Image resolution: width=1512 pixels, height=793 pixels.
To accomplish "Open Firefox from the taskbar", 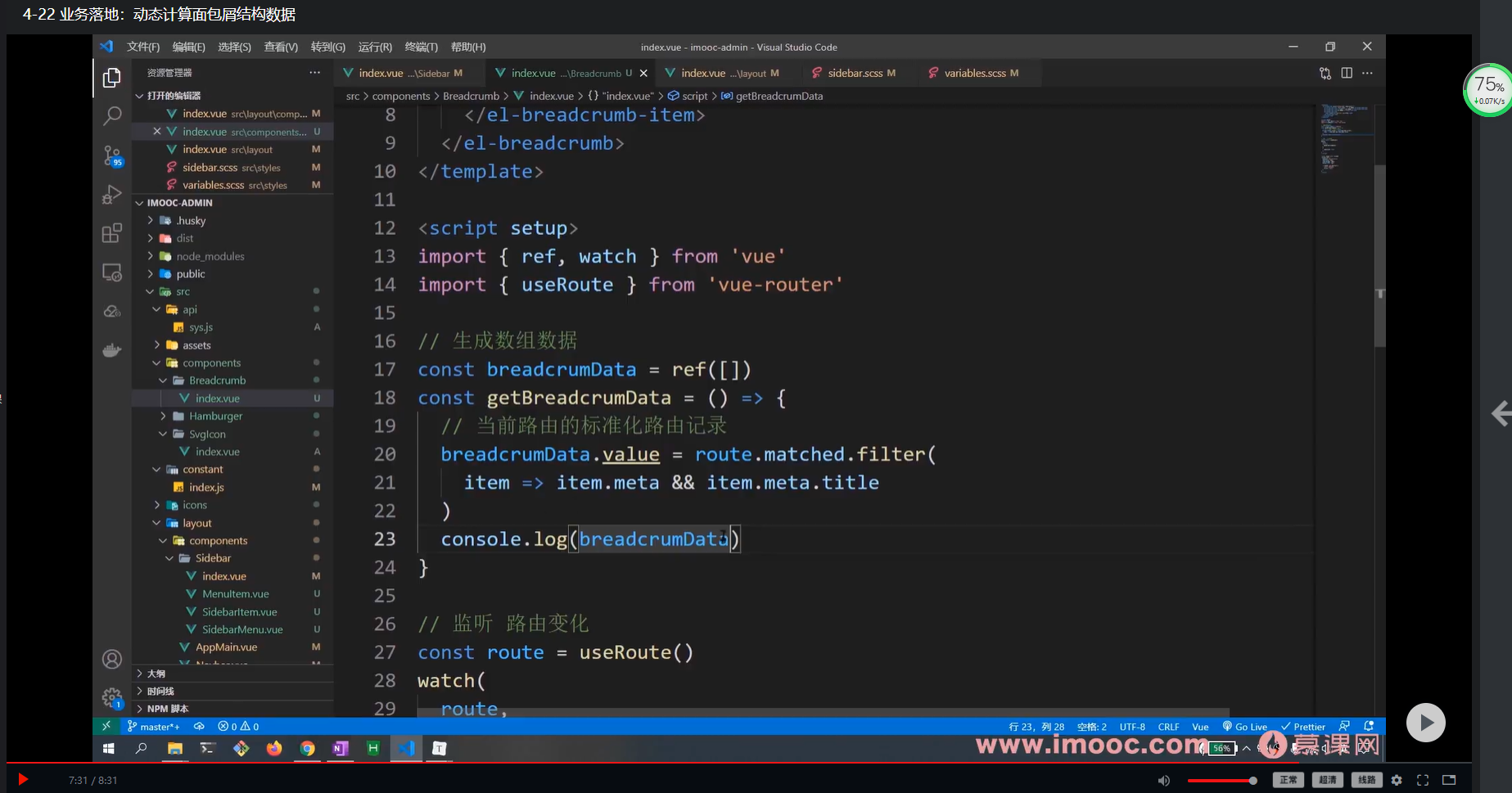I will pyautogui.click(x=274, y=748).
